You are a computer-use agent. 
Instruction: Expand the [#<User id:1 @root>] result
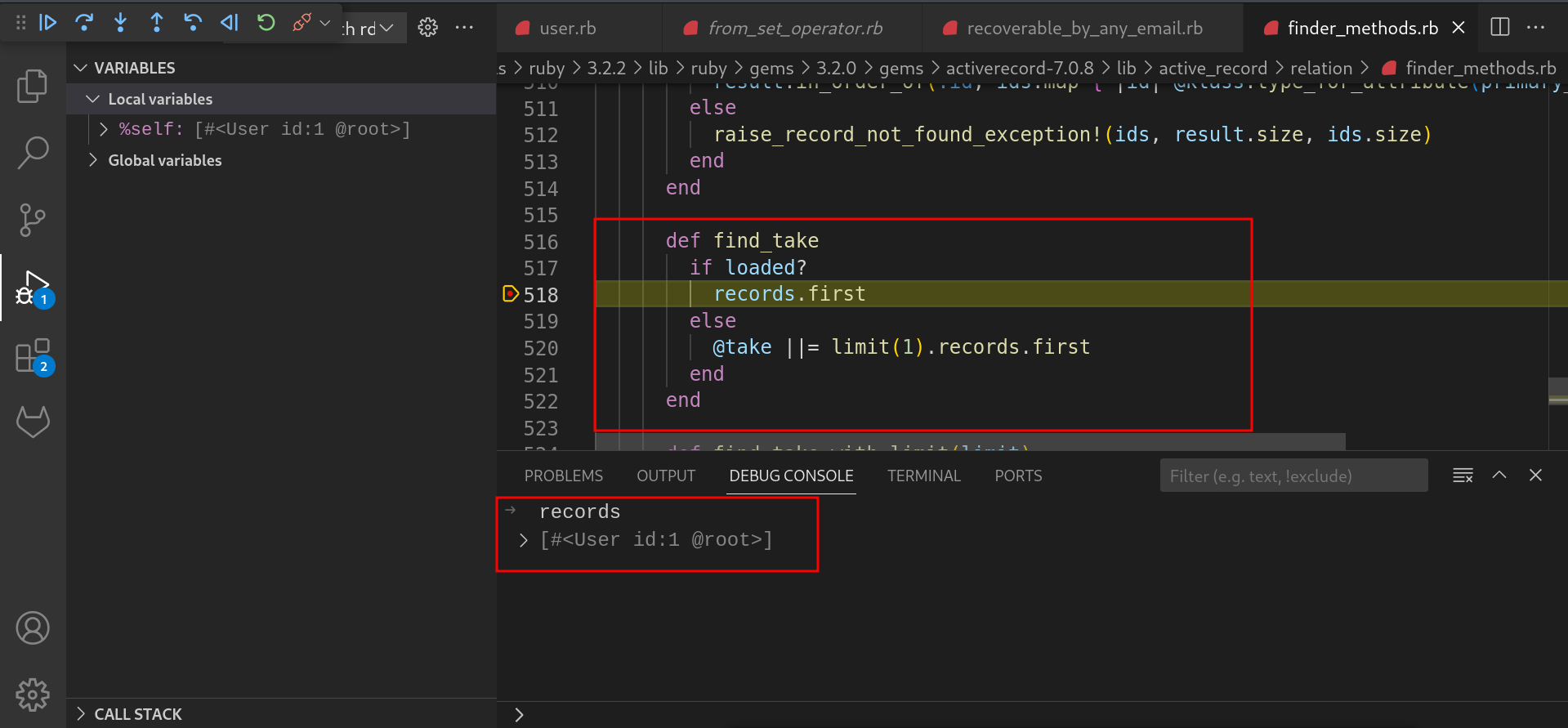(524, 540)
